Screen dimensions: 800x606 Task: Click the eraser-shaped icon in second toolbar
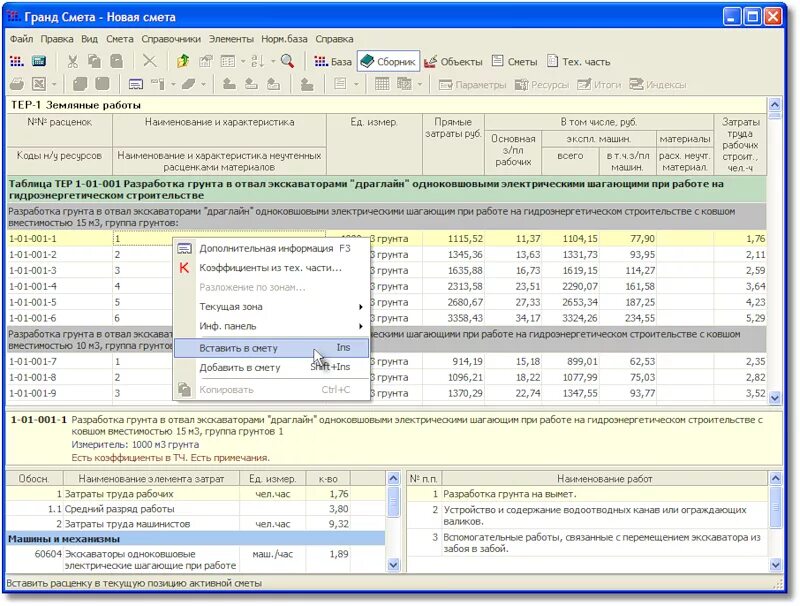click(189, 84)
